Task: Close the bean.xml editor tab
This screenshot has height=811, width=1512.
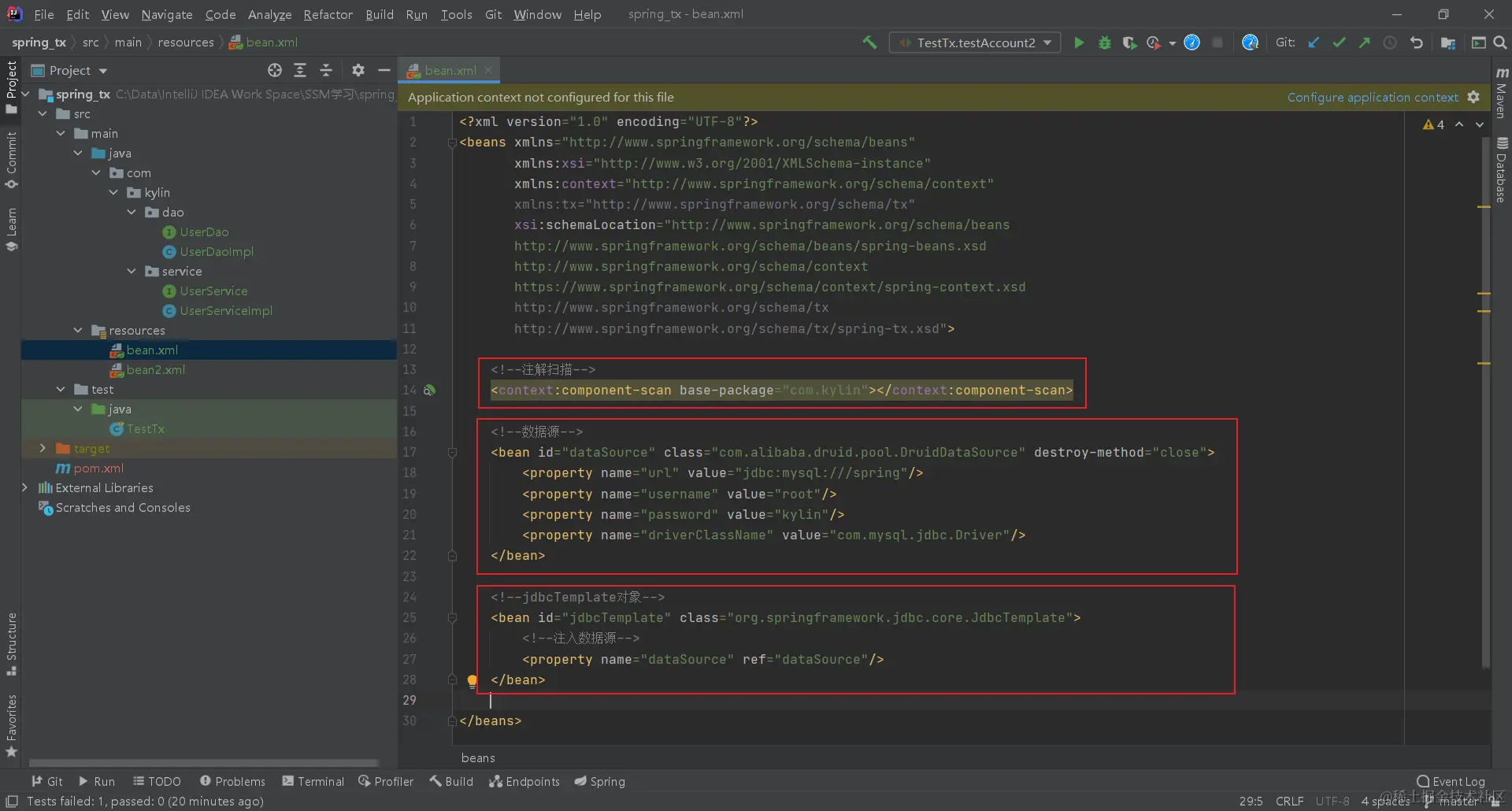Action: pyautogui.click(x=488, y=70)
